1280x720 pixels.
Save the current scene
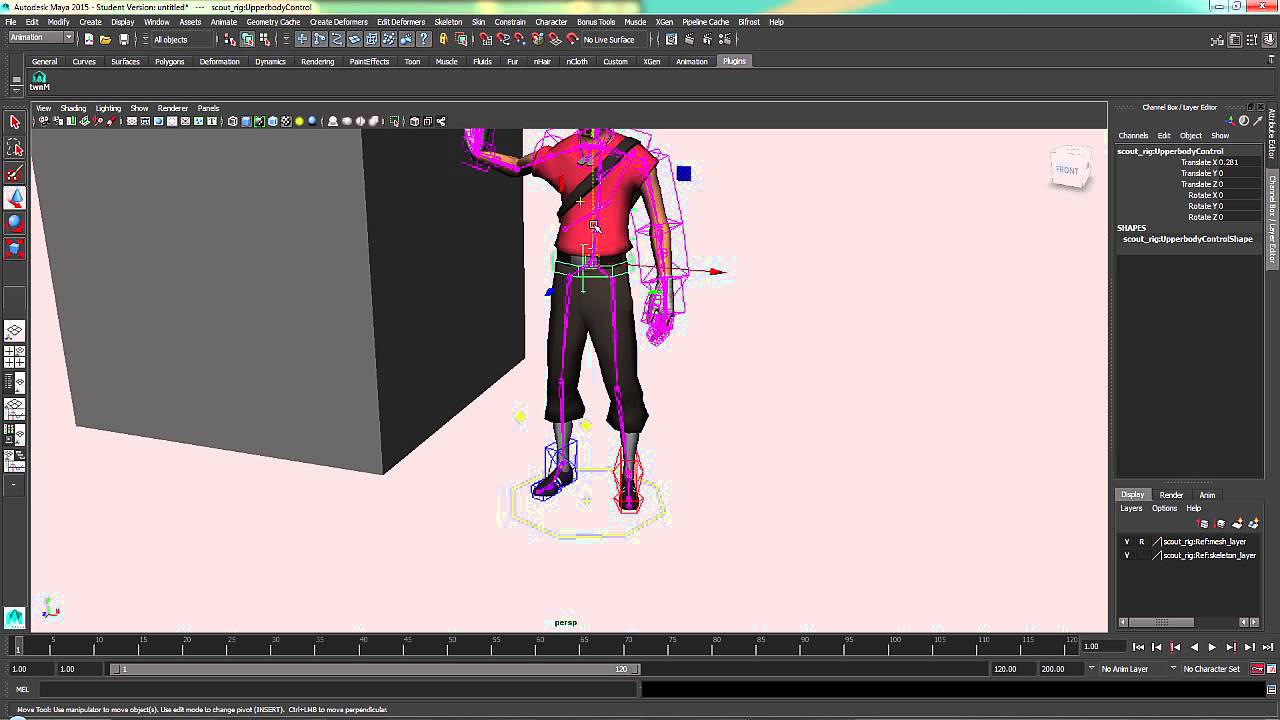pos(123,39)
